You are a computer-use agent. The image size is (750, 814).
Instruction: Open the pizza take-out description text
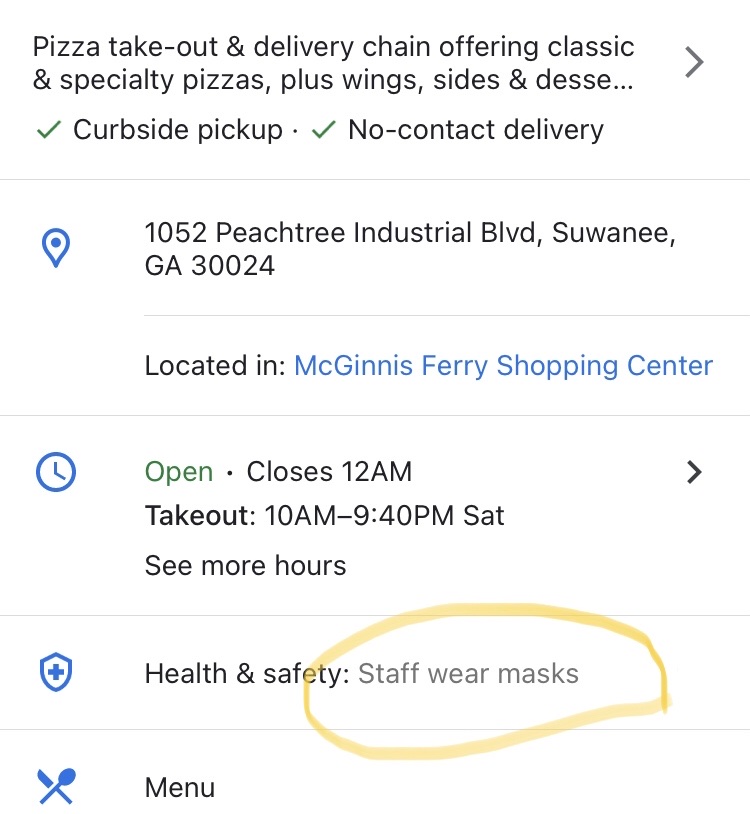333,63
